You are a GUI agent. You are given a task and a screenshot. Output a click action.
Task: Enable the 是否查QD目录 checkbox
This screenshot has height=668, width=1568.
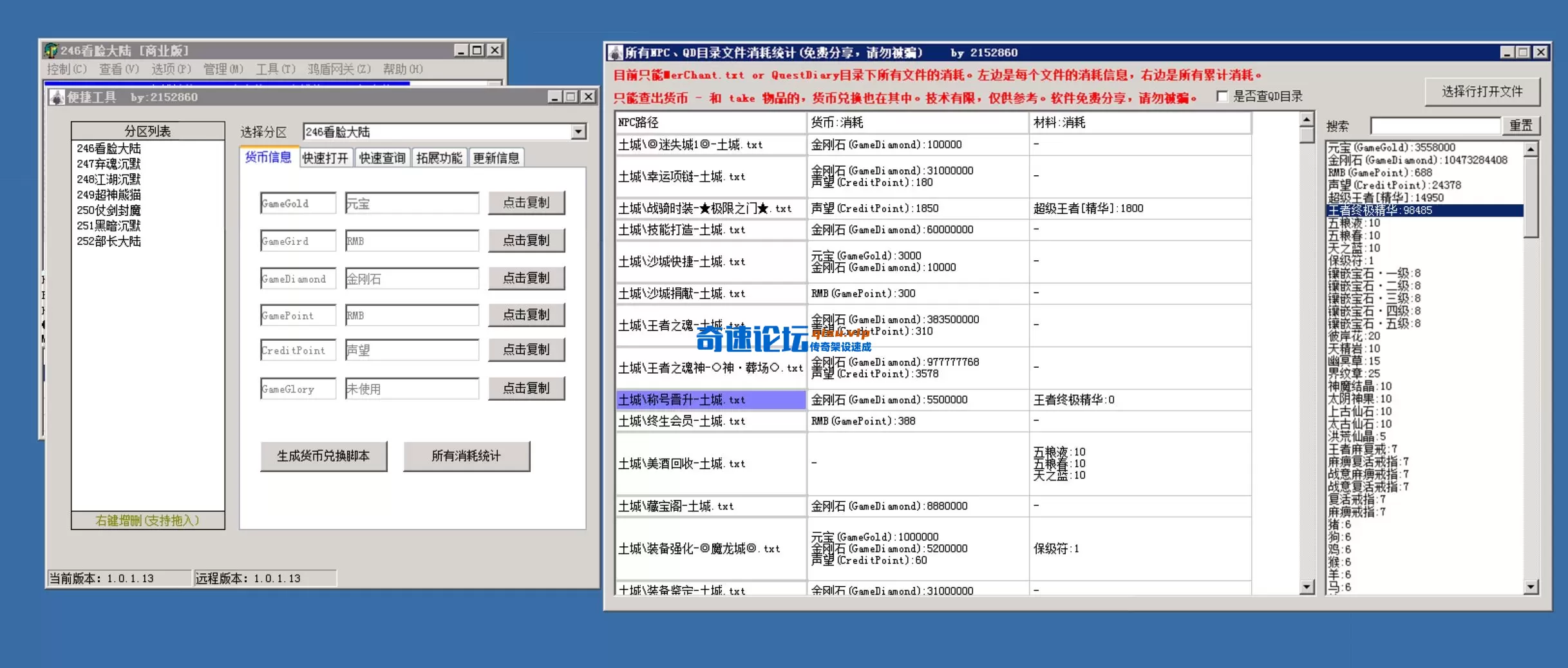(x=1221, y=95)
